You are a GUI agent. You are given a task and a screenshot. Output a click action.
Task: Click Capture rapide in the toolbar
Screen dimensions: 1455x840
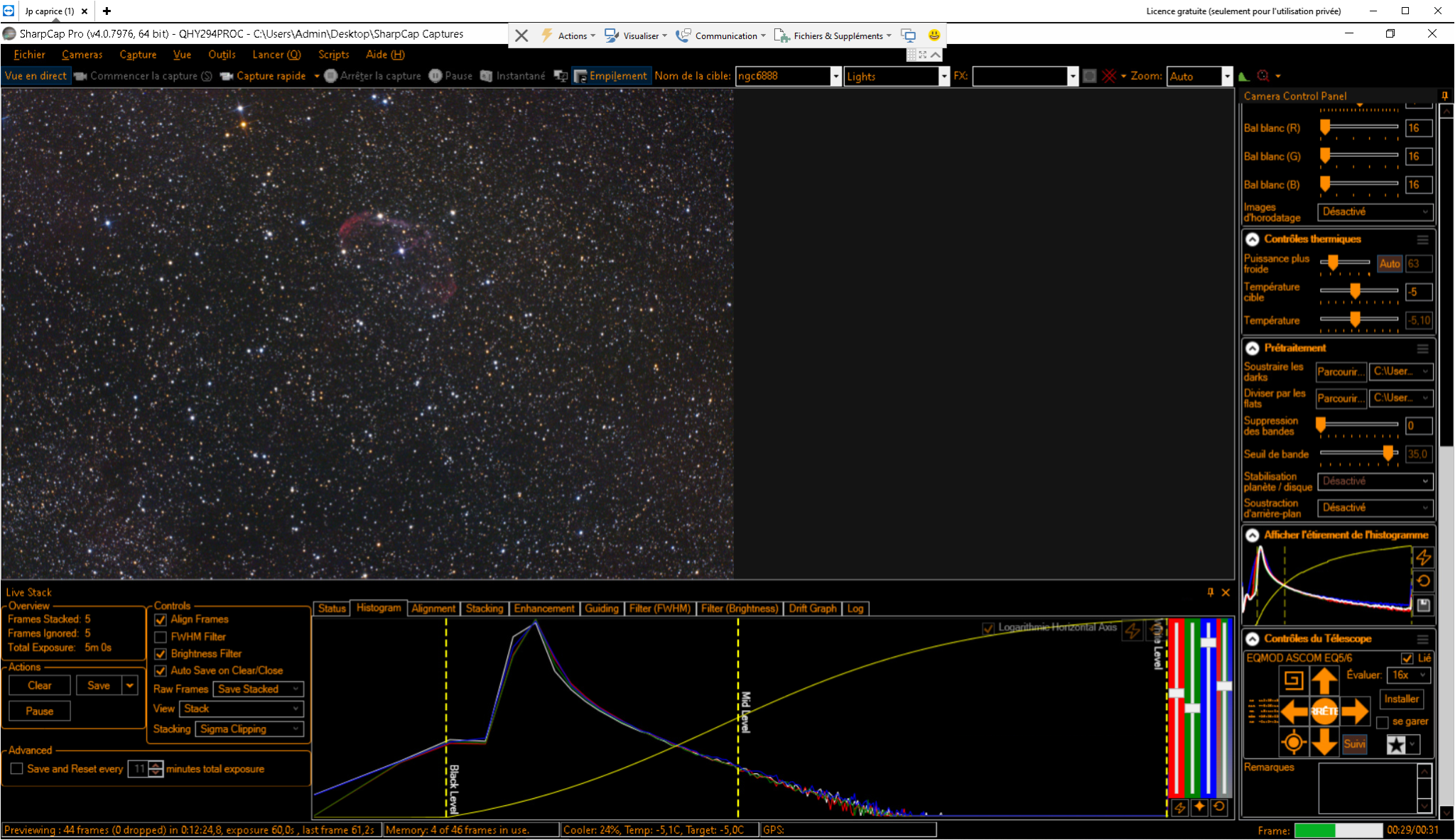pyautogui.click(x=264, y=76)
